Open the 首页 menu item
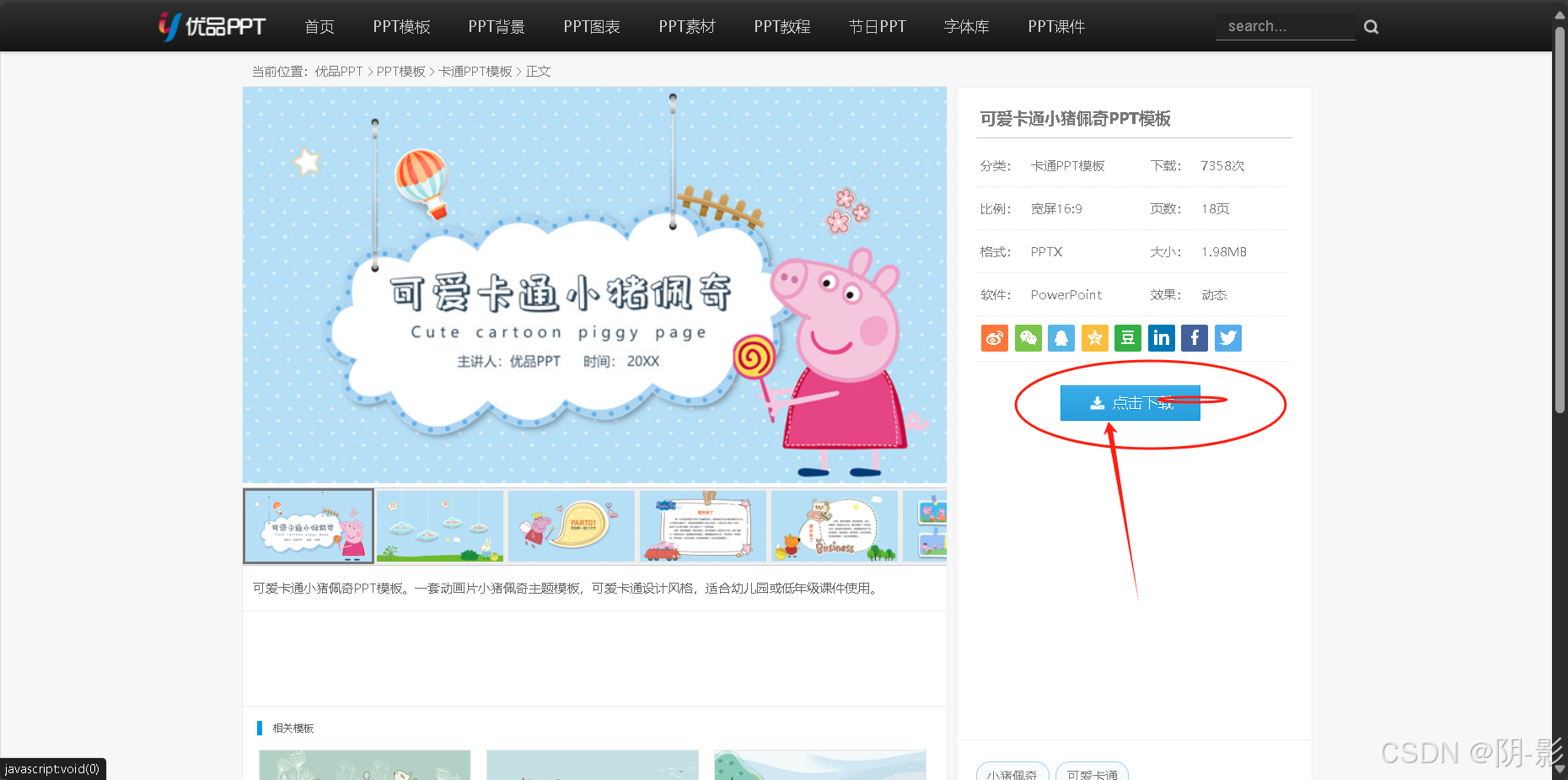 point(320,27)
